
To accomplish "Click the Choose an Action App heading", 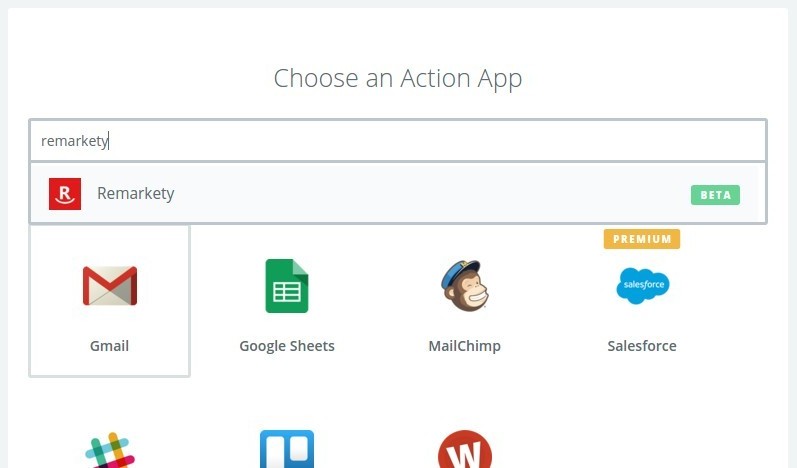I will [x=398, y=78].
